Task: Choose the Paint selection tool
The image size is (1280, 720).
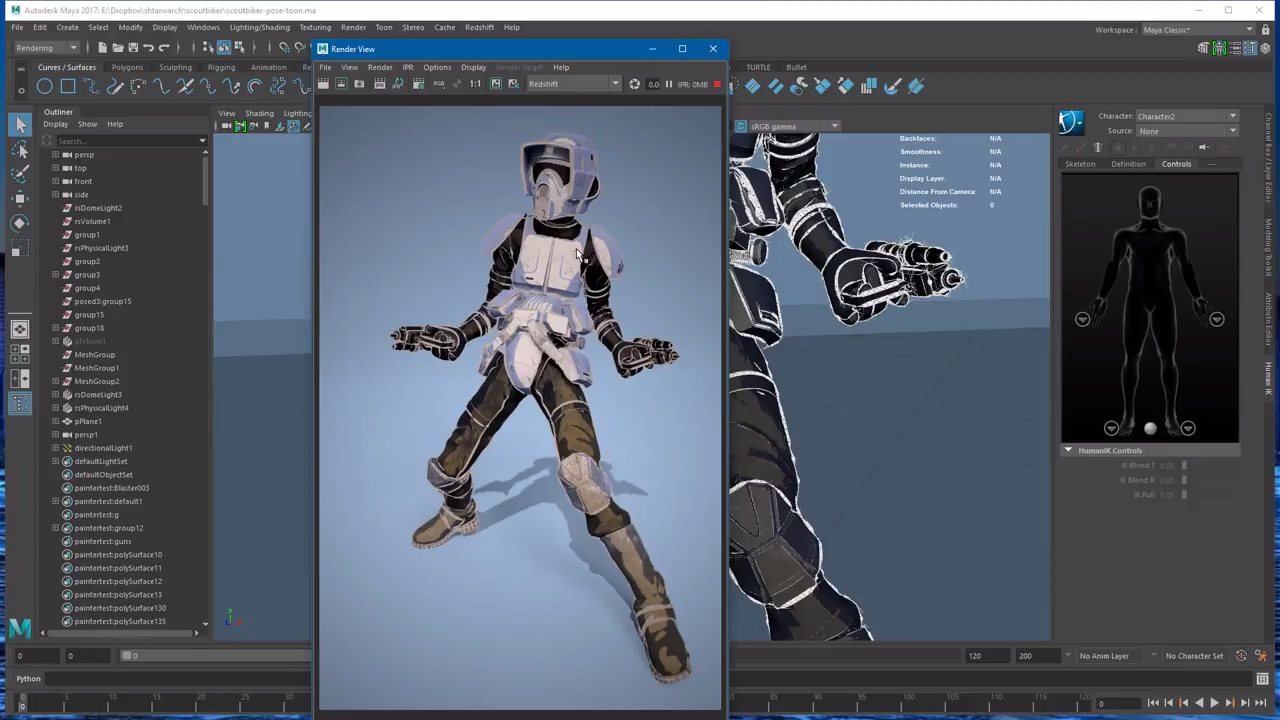Action: (20, 174)
